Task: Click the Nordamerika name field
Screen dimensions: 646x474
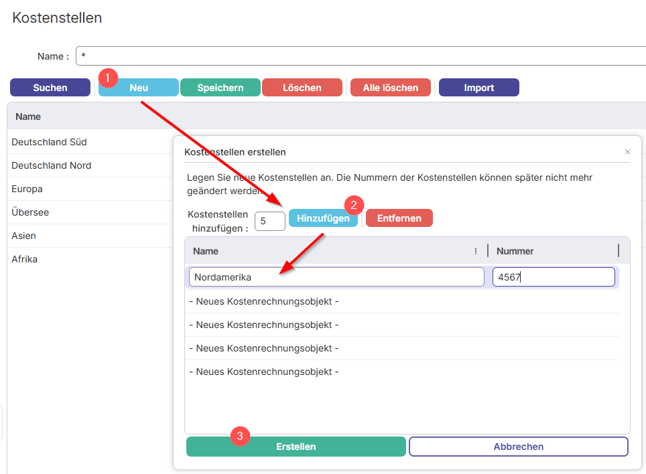Action: click(336, 277)
